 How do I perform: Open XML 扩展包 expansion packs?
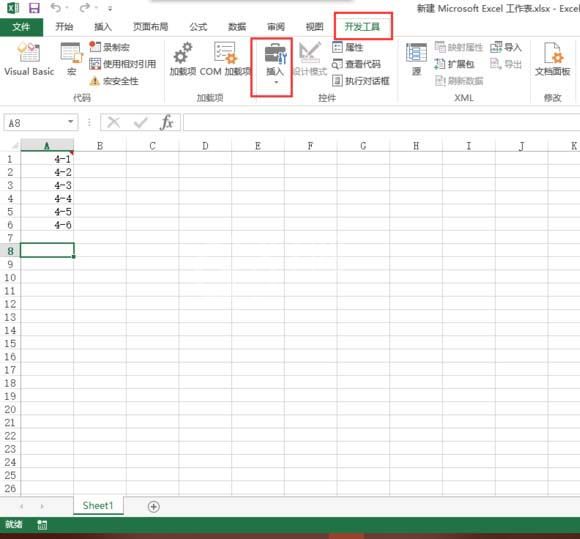[x=454, y=64]
